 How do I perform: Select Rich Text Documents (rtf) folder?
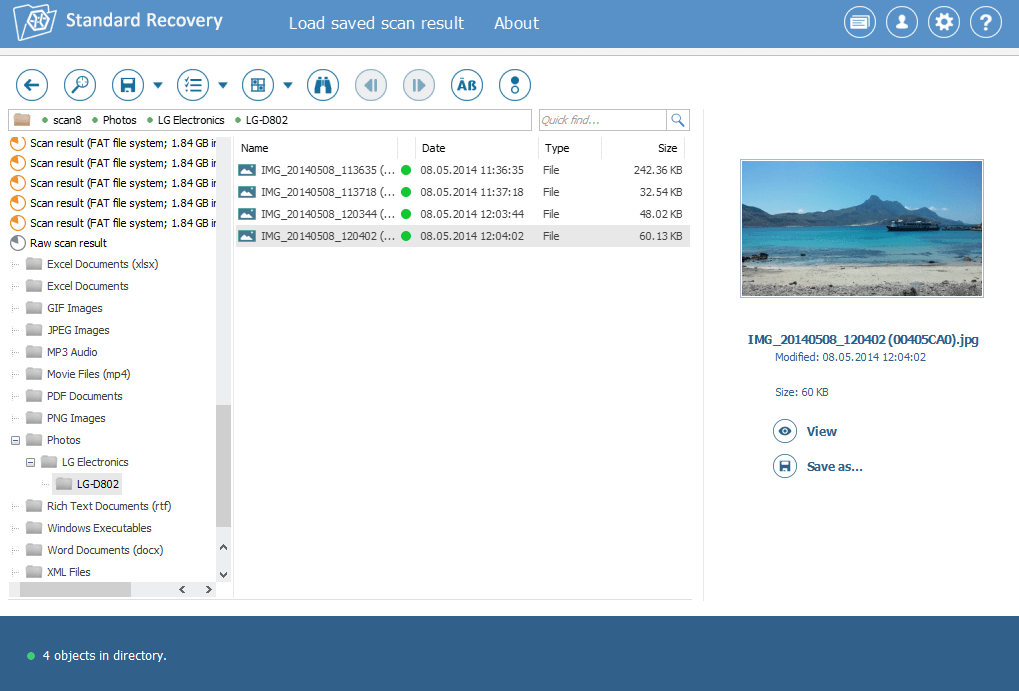click(109, 506)
